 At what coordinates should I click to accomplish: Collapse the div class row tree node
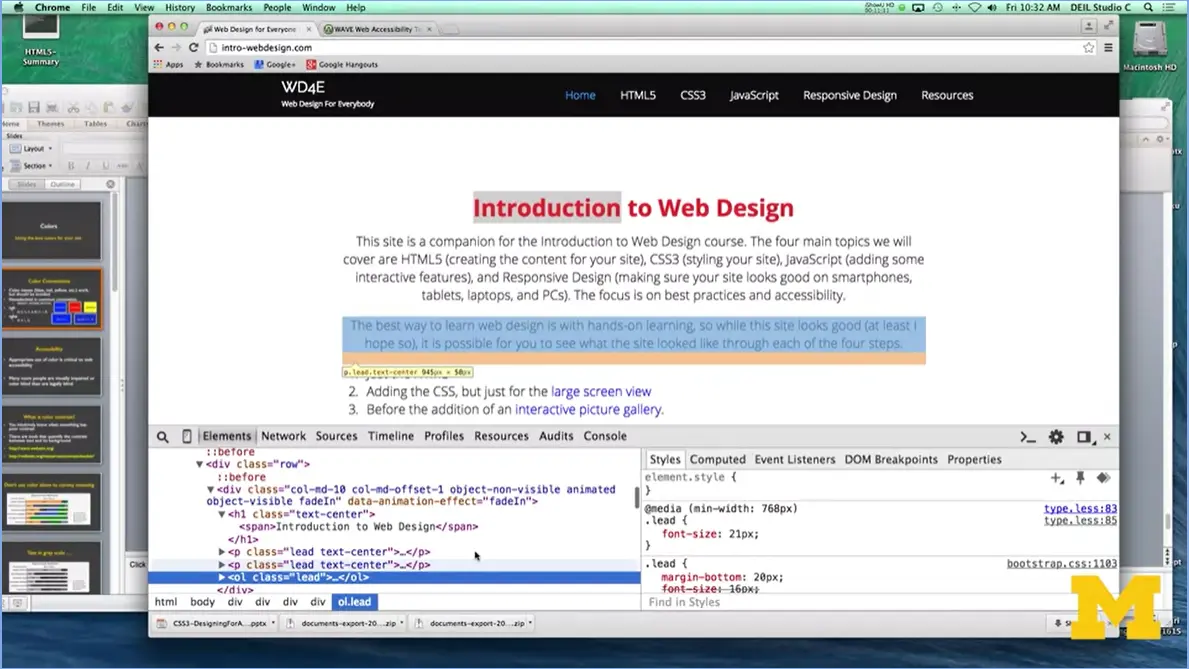[199, 464]
